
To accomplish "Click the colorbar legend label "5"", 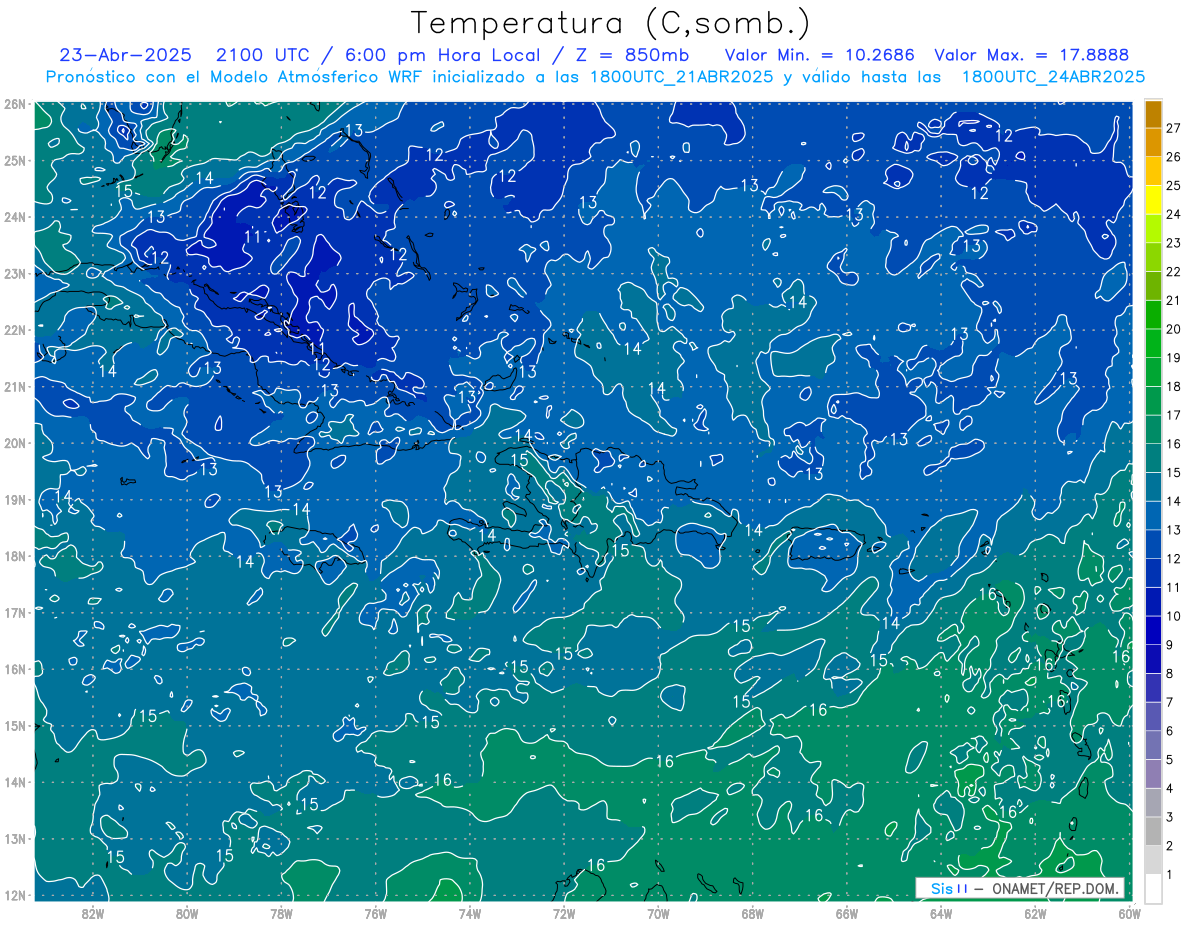I will tap(1169, 760).
